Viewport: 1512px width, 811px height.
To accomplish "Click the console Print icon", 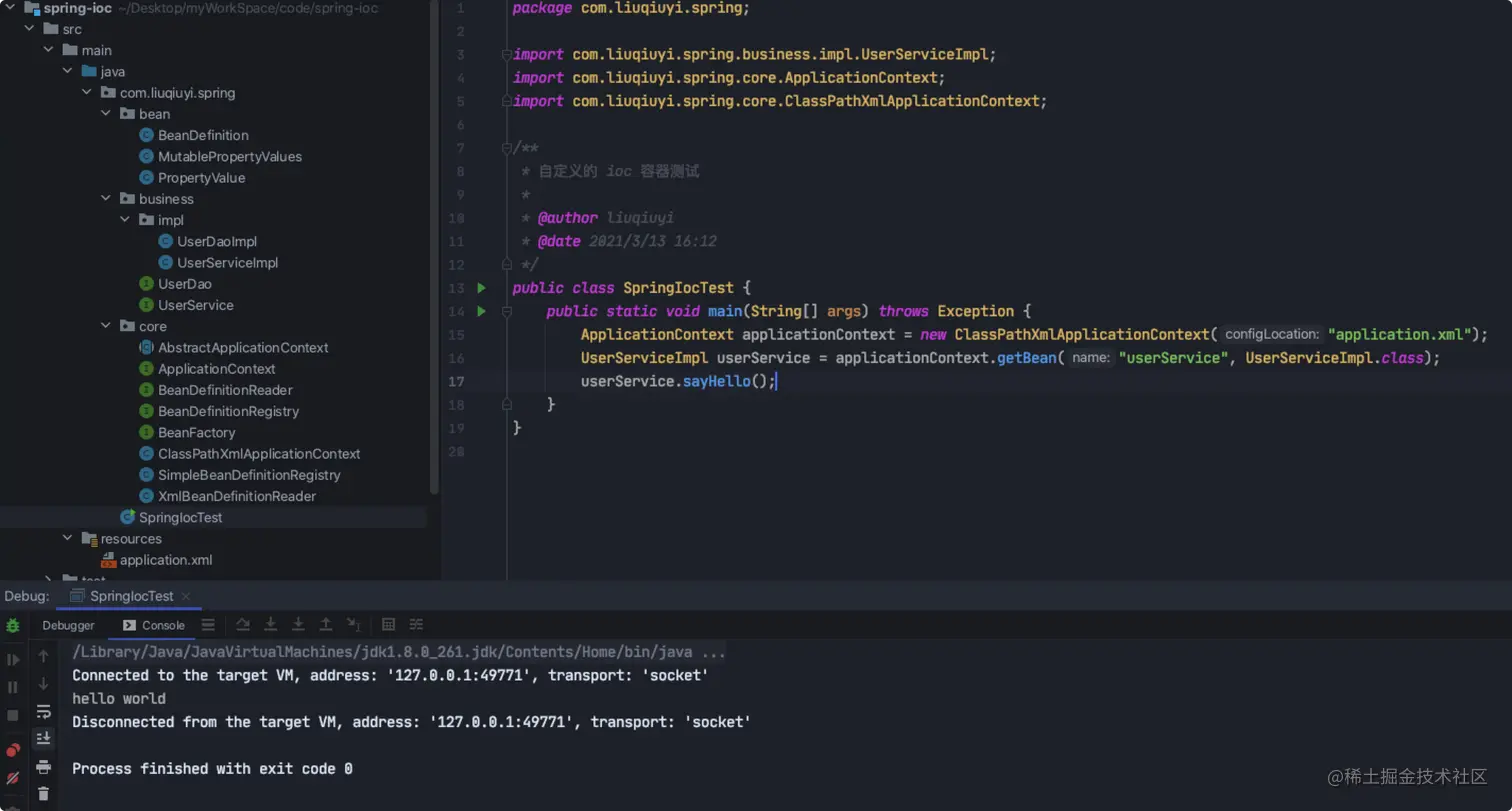I will pos(43,767).
